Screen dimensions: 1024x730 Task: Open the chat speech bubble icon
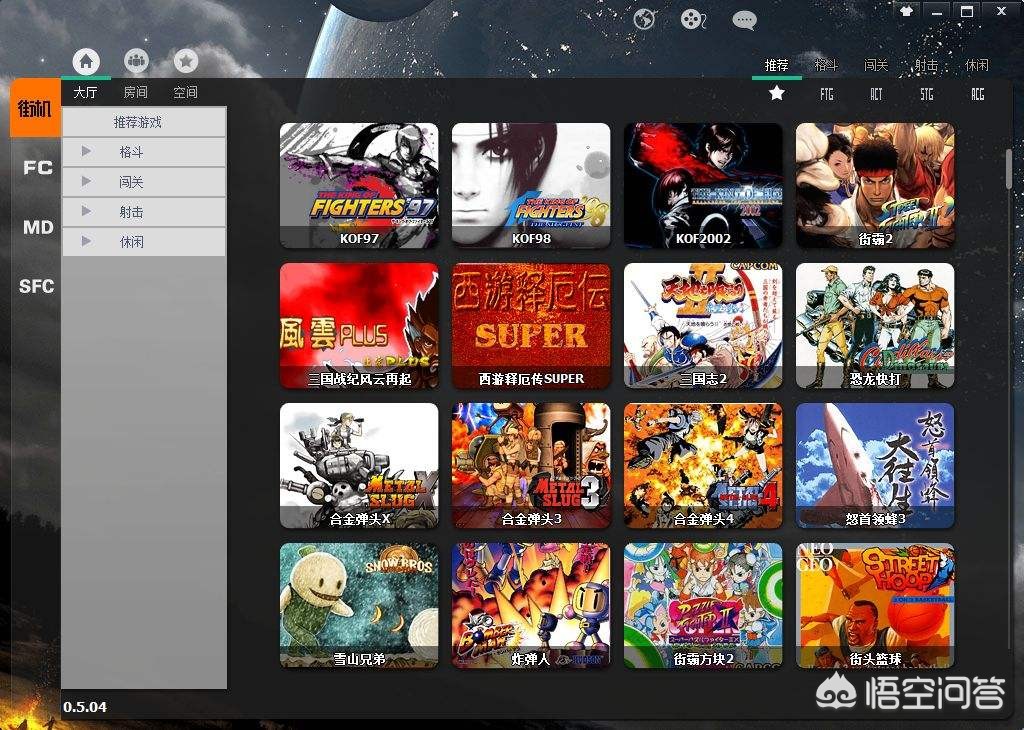pos(744,19)
